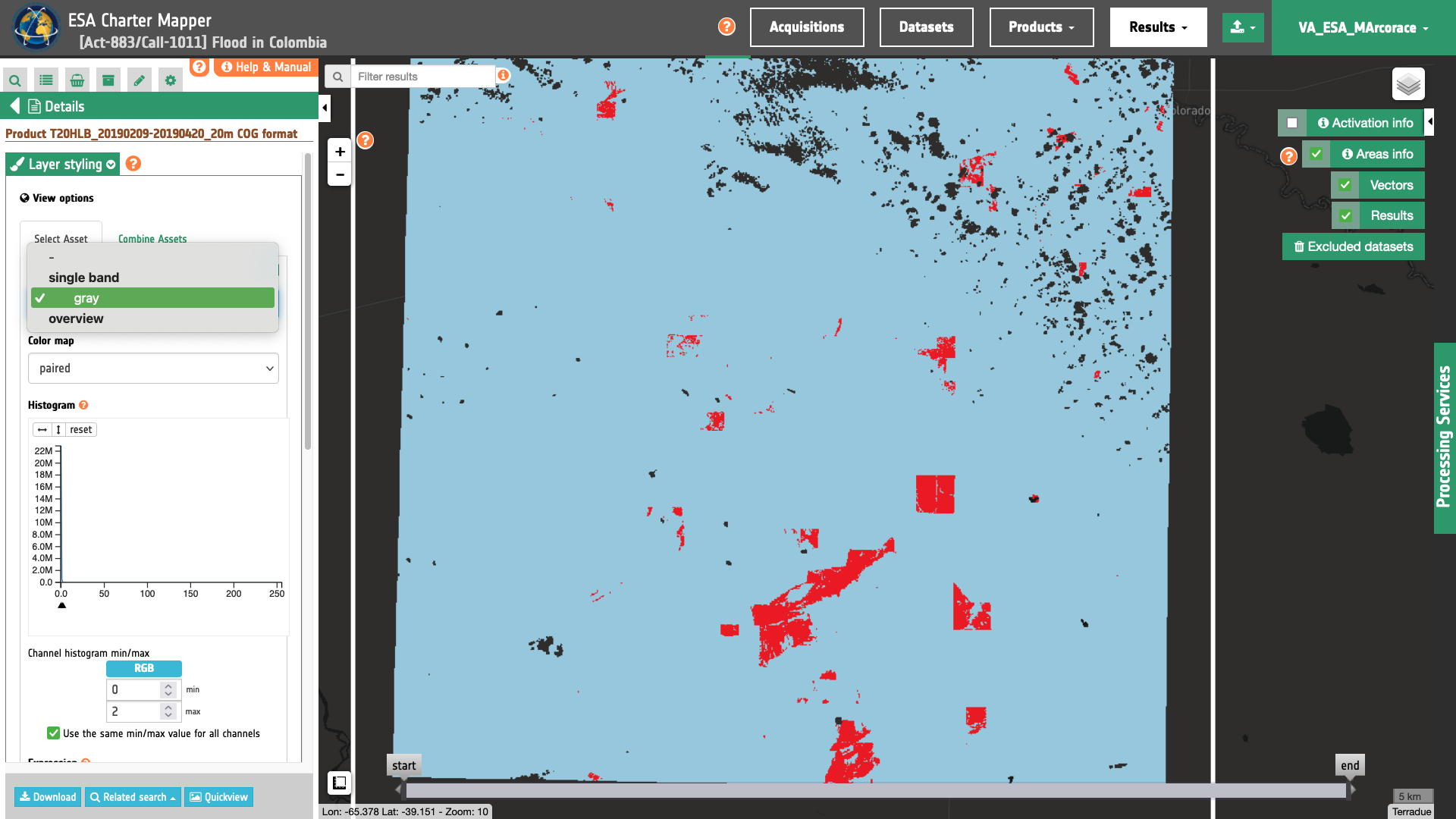This screenshot has width=1456, height=819.
Task: Click the timeline range bar
Action: (x=876, y=791)
